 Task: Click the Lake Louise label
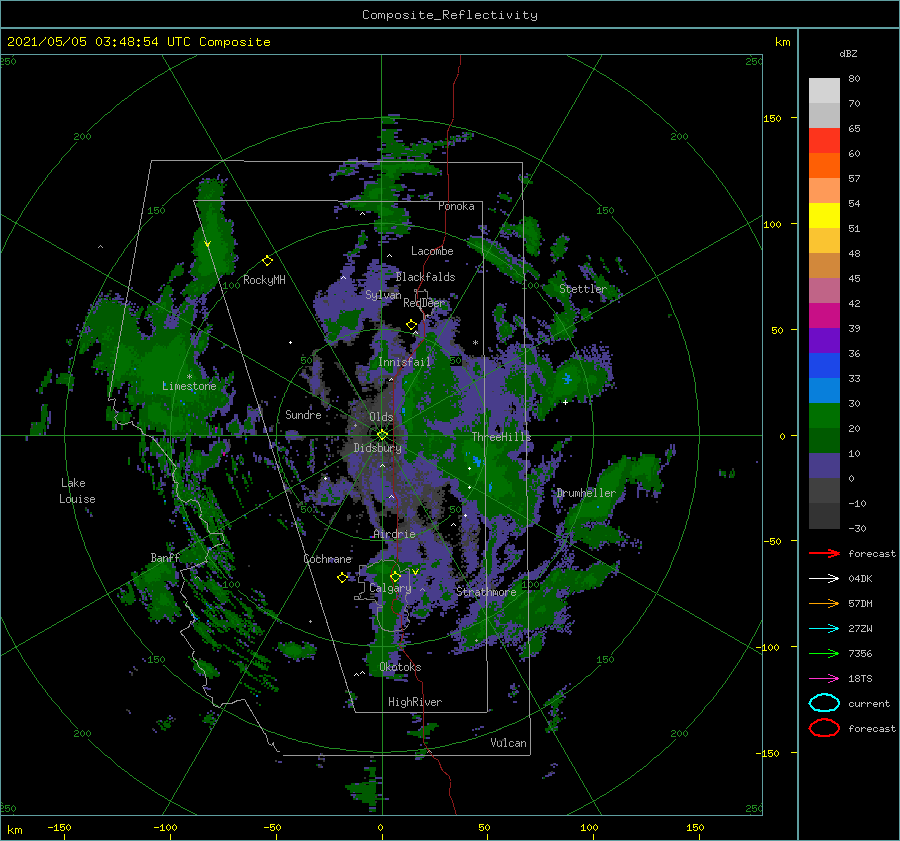click(77, 491)
